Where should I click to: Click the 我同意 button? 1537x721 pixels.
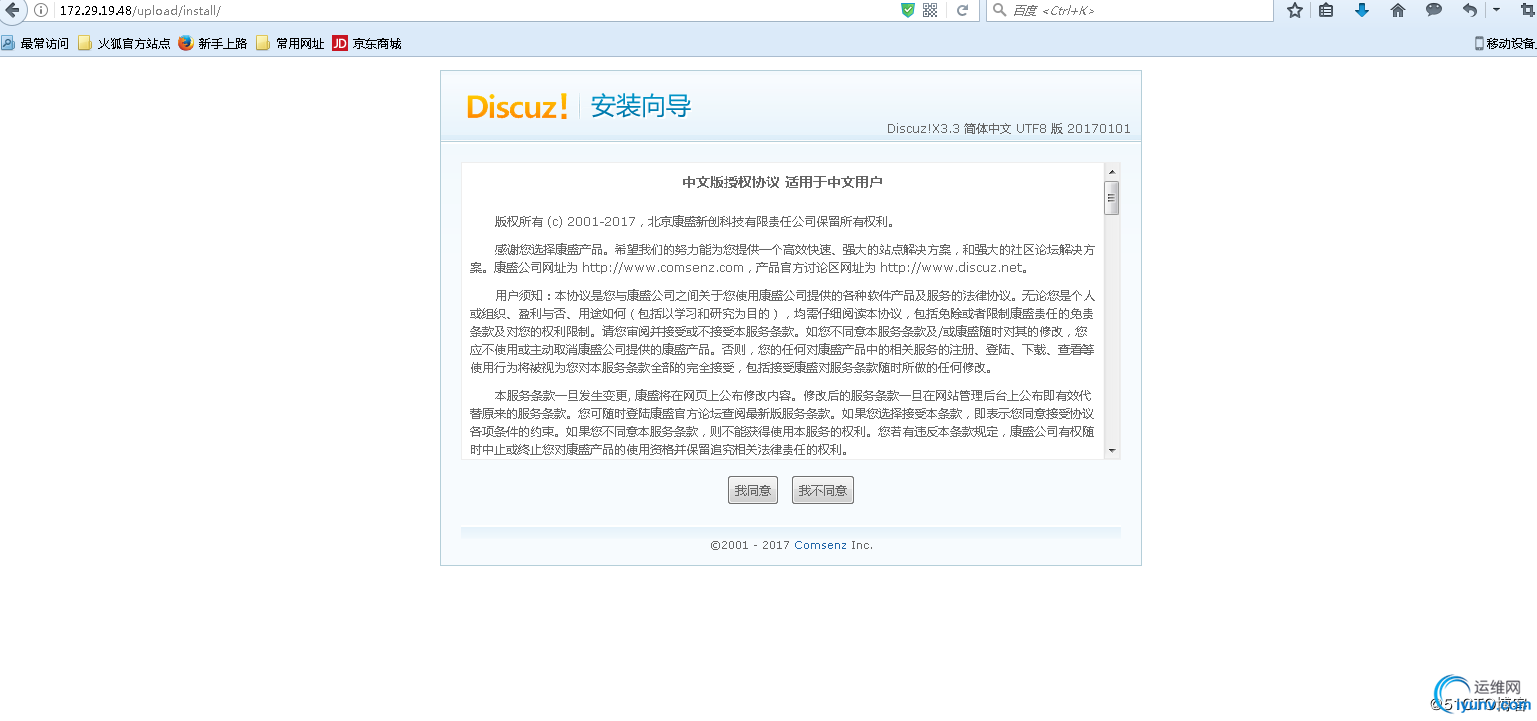pos(753,490)
